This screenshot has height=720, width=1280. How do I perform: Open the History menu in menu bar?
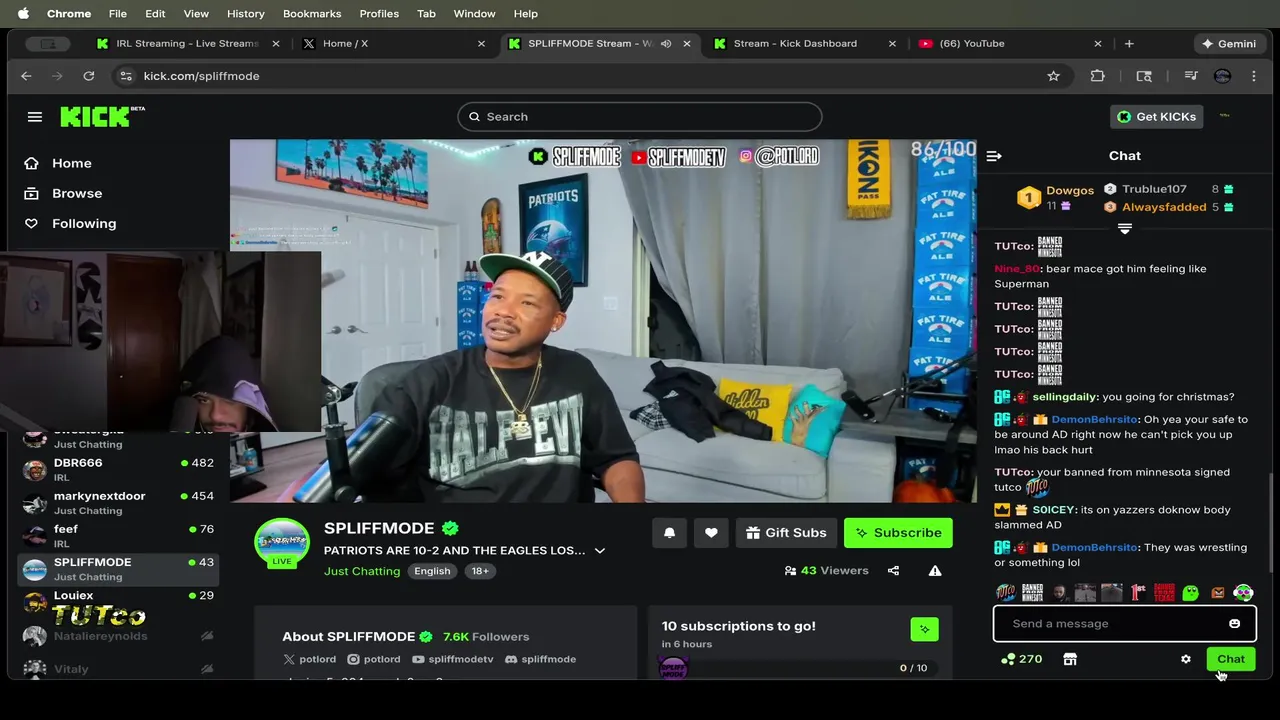[245, 14]
